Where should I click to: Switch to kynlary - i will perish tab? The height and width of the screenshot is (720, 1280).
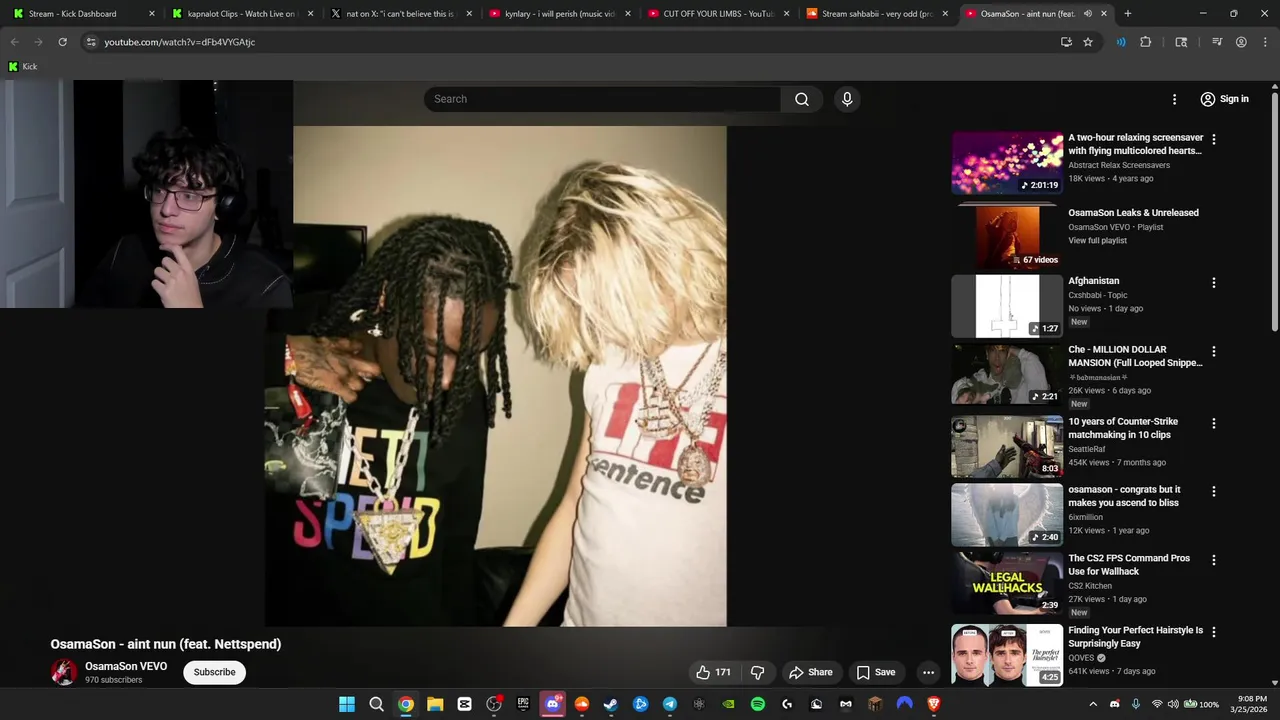pyautogui.click(x=558, y=14)
